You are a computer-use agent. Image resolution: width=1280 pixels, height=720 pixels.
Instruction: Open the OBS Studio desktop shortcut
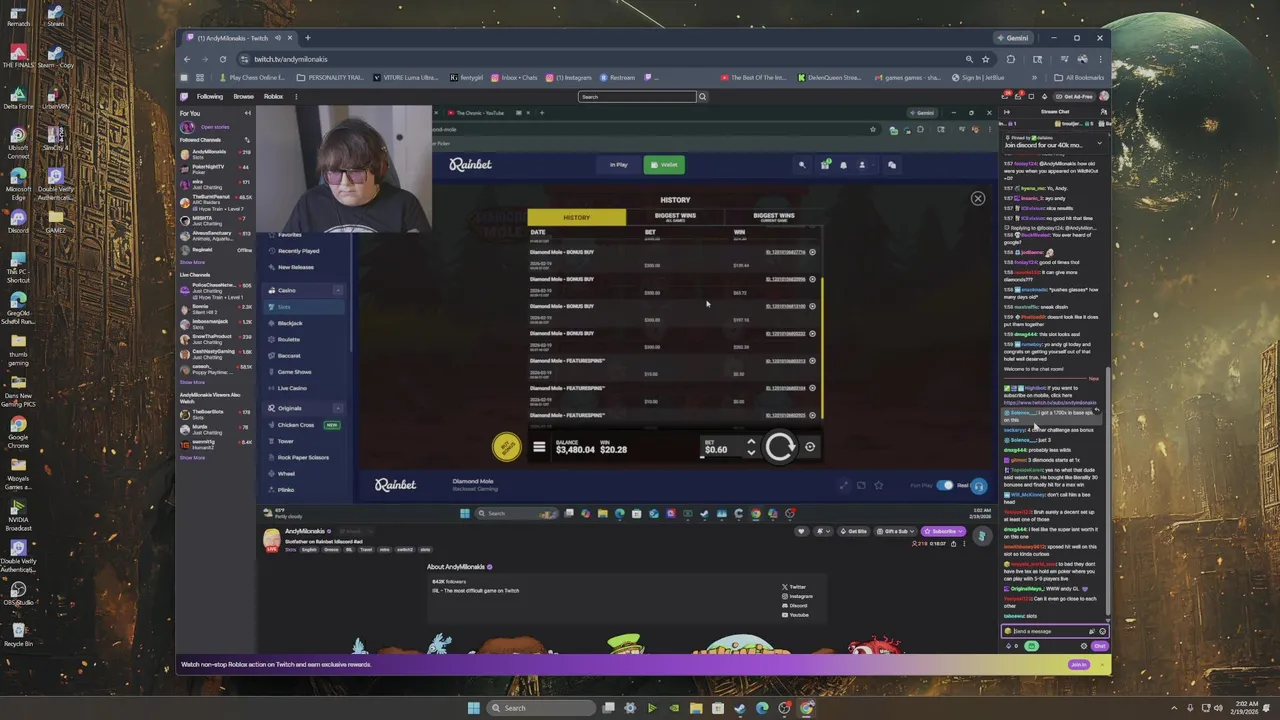pos(18,592)
